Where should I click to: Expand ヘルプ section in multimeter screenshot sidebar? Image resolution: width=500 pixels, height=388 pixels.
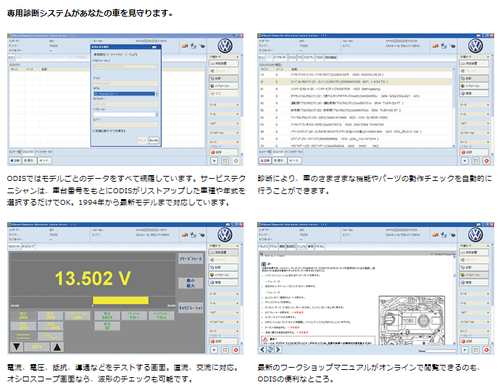(x=224, y=312)
